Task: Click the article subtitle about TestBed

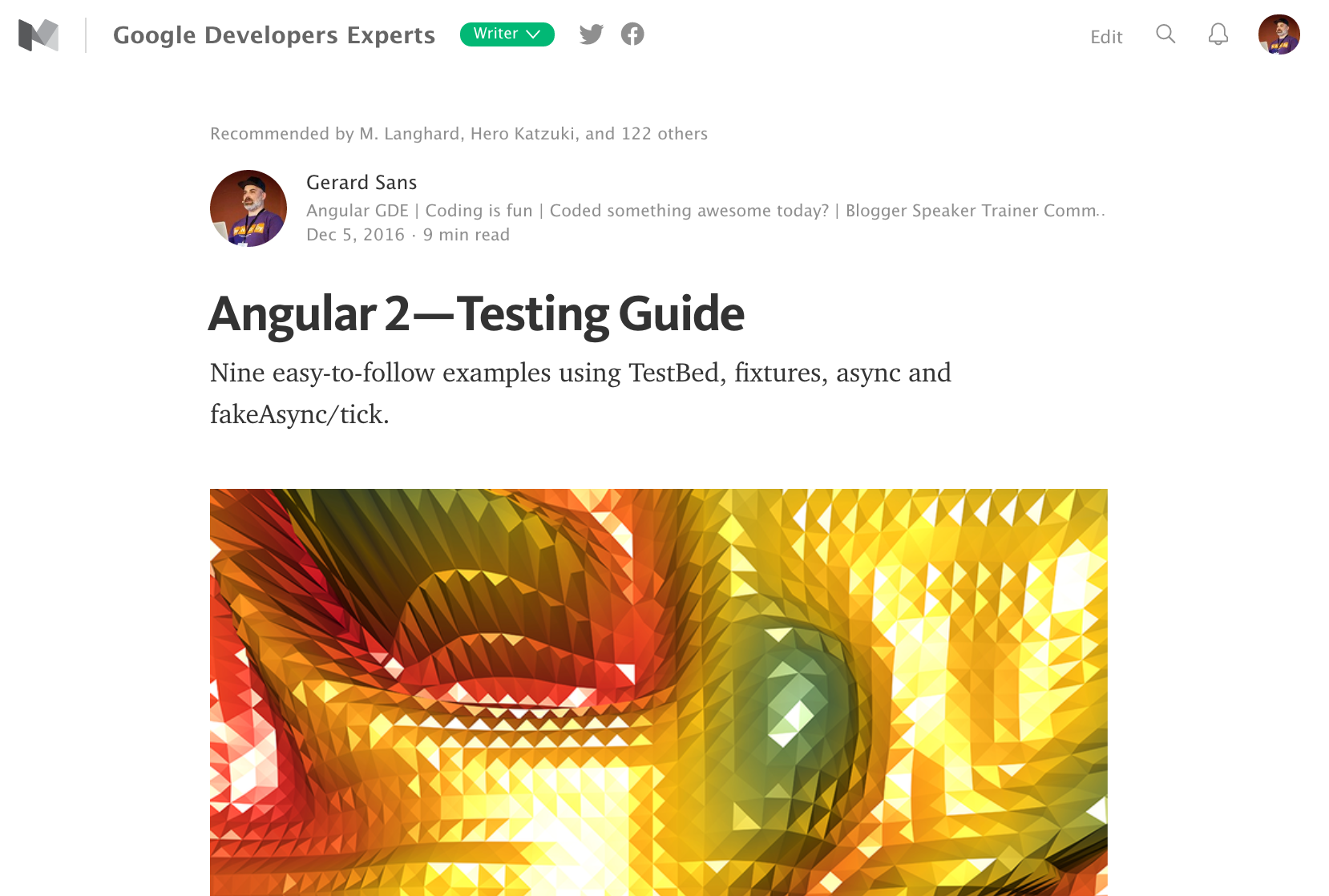Action: [x=580, y=394]
